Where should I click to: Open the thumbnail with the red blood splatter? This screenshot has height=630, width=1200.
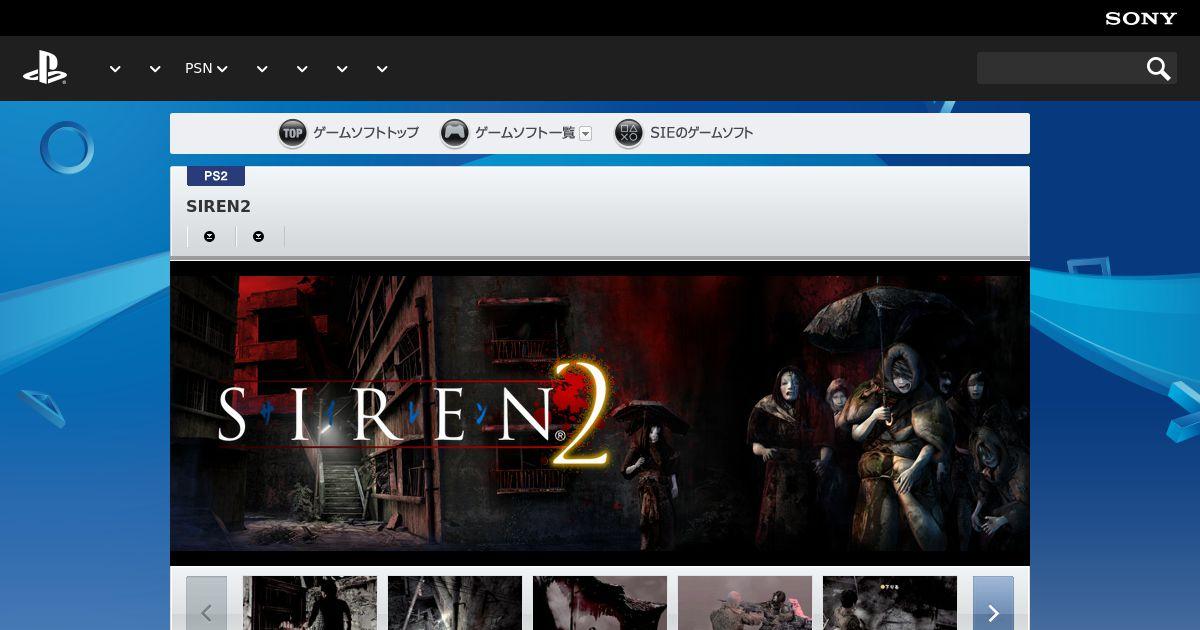tap(600, 603)
